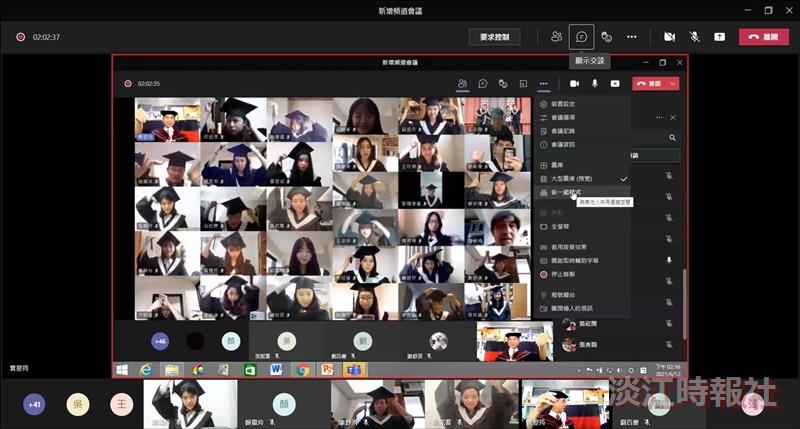
Task: Open 會議記錄 meeting notes menu item
Action: 584,131
